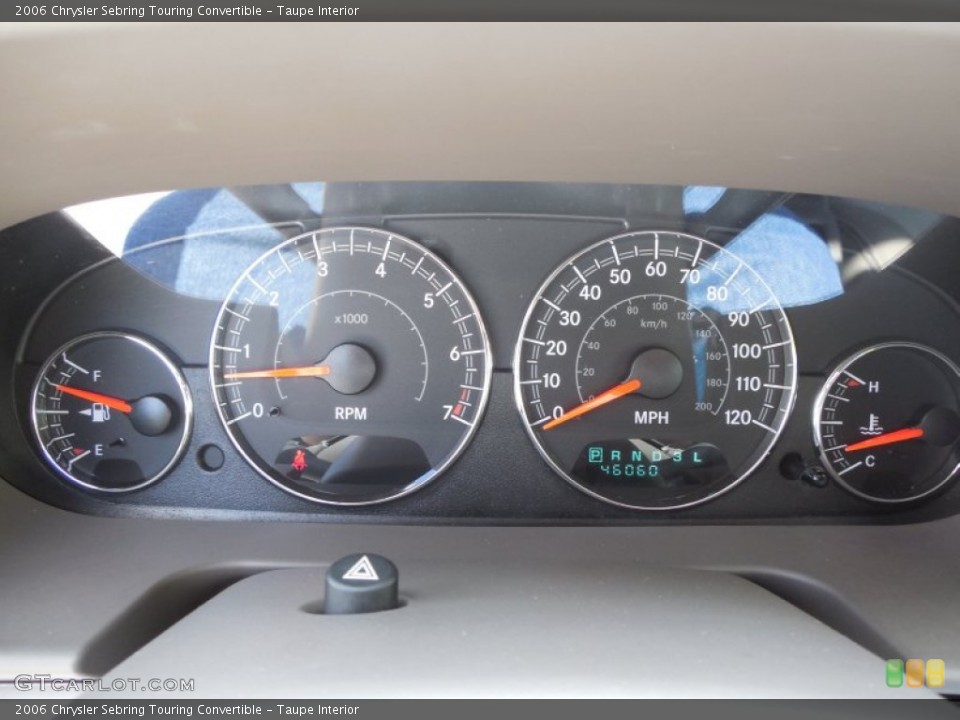Click the 4 mark on tachometer
Image resolution: width=960 pixels, height=720 pixels.
tap(381, 270)
